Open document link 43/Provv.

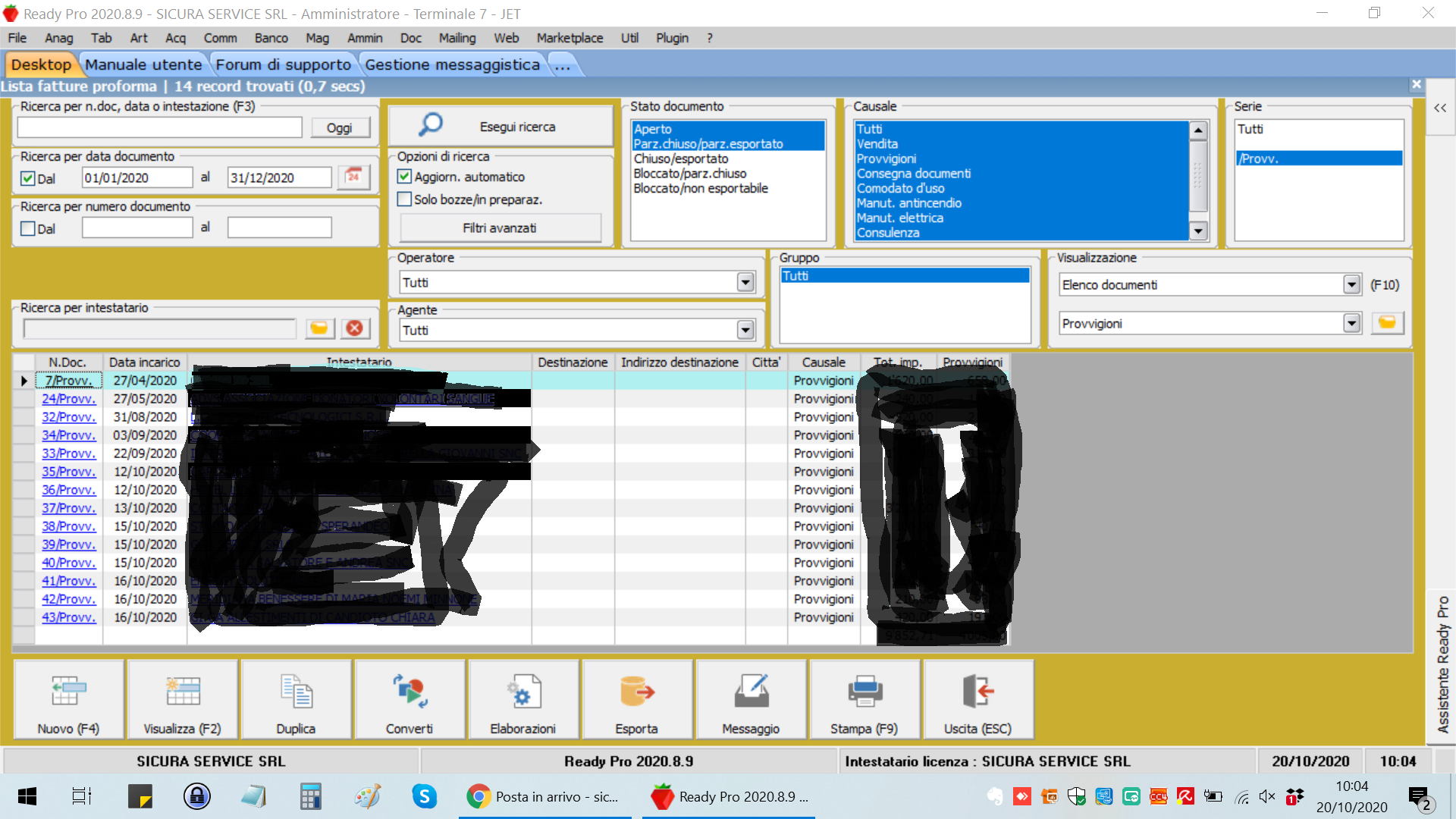click(x=68, y=617)
